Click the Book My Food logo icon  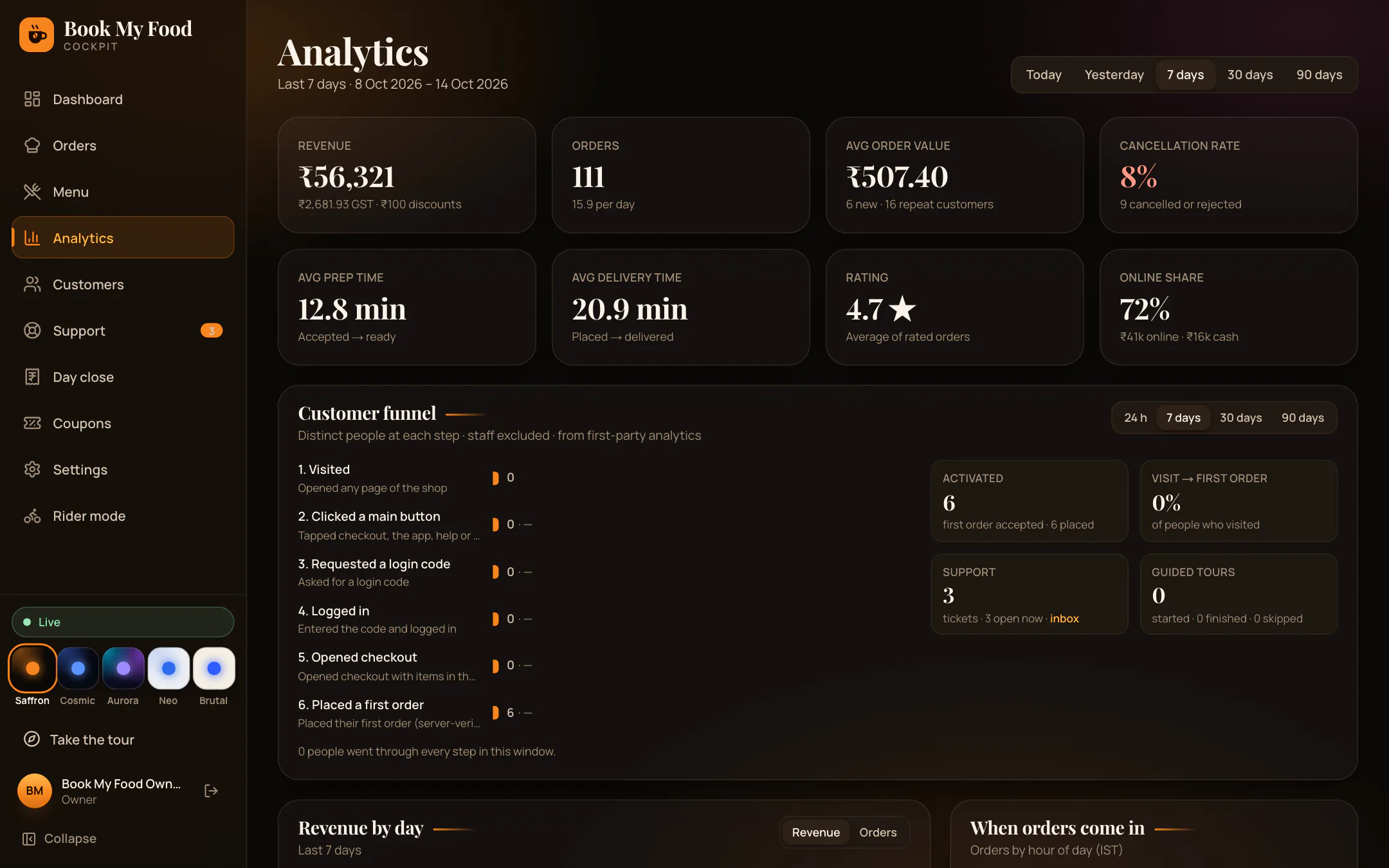click(x=37, y=35)
